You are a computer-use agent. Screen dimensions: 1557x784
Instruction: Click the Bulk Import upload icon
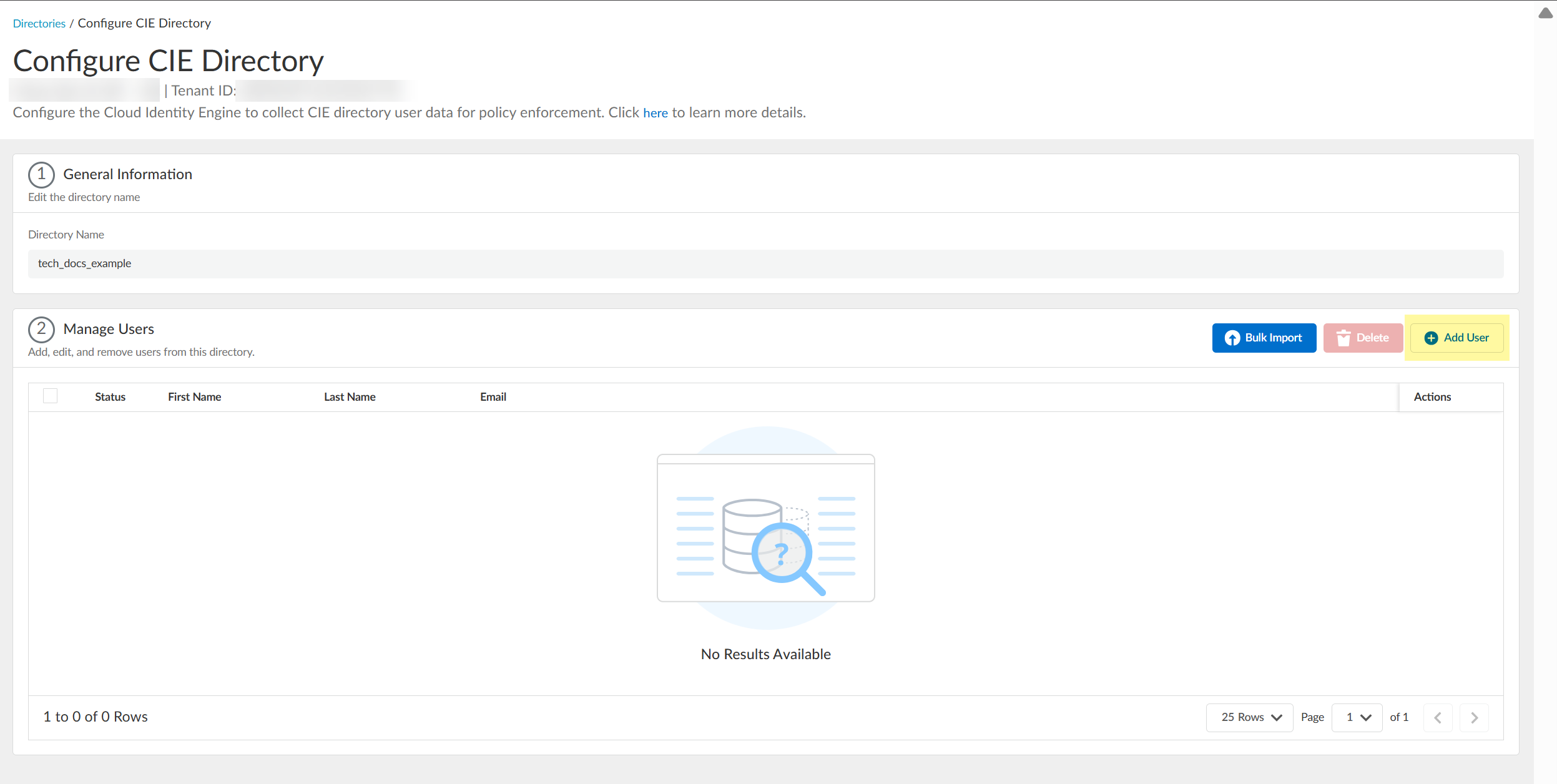(1232, 338)
